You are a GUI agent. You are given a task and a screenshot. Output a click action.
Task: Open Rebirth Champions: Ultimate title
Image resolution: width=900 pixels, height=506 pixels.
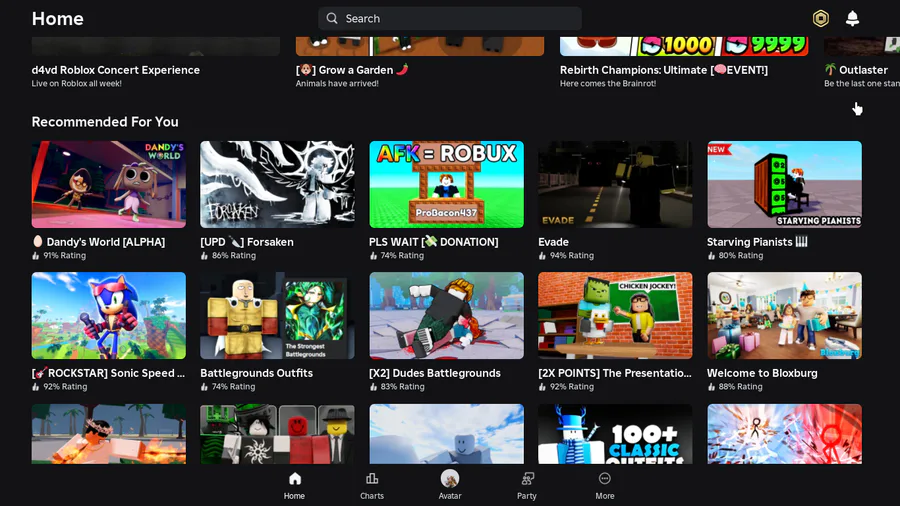point(664,70)
